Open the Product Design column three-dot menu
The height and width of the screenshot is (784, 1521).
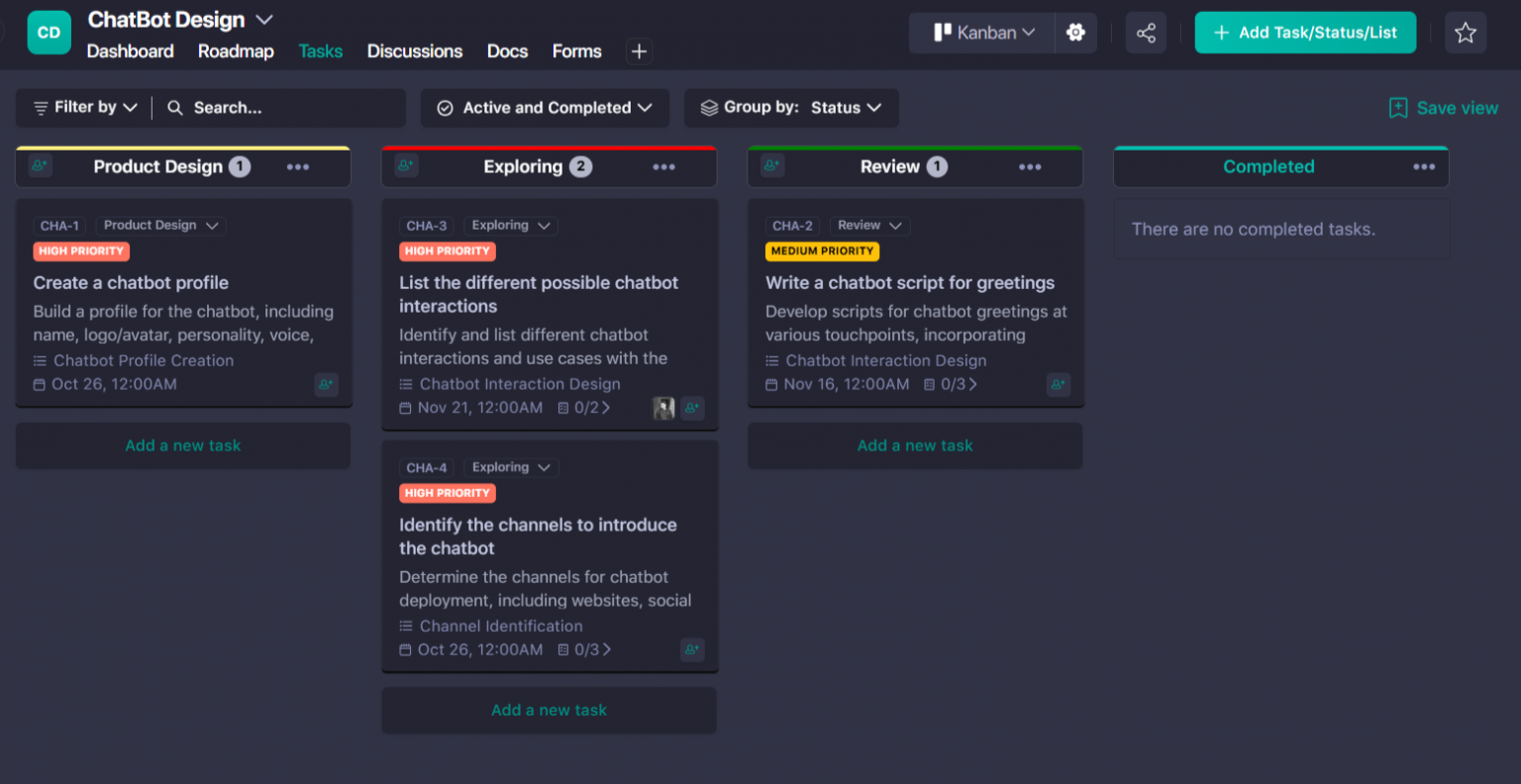pos(298,167)
